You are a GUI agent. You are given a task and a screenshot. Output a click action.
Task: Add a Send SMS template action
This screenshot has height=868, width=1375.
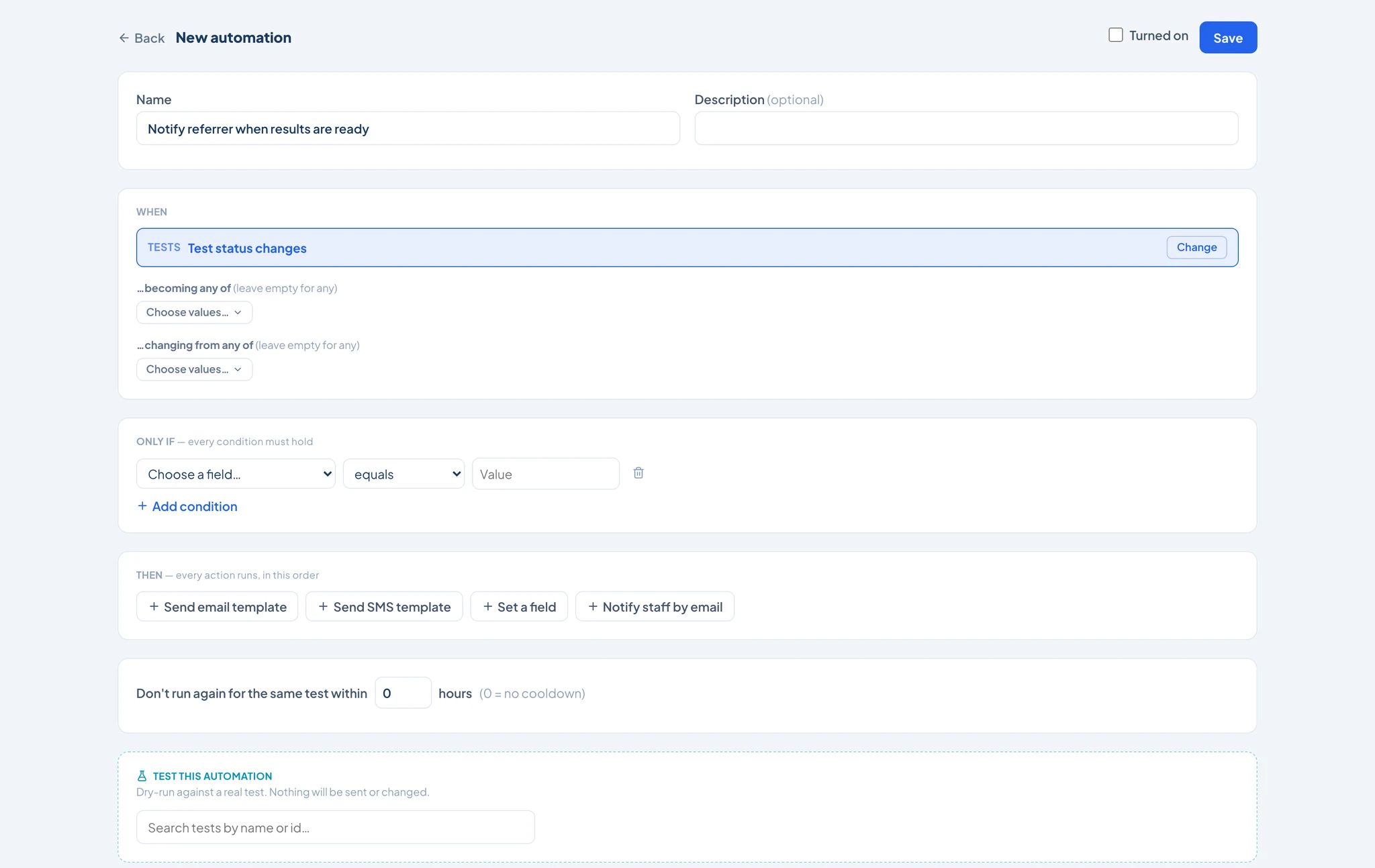[x=384, y=607]
